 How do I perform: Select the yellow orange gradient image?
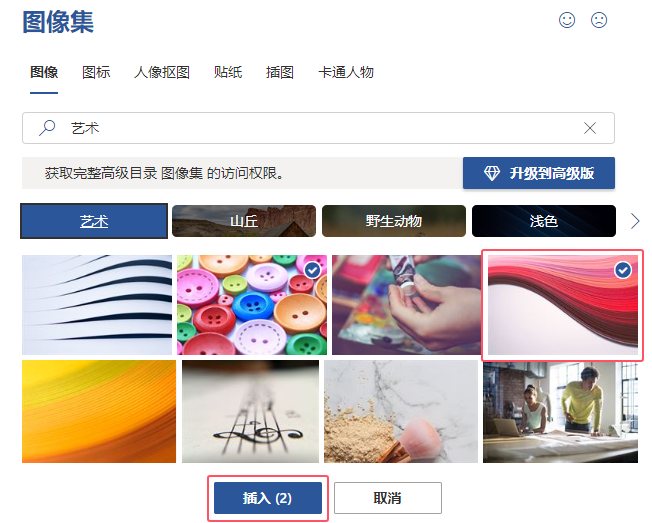click(99, 412)
